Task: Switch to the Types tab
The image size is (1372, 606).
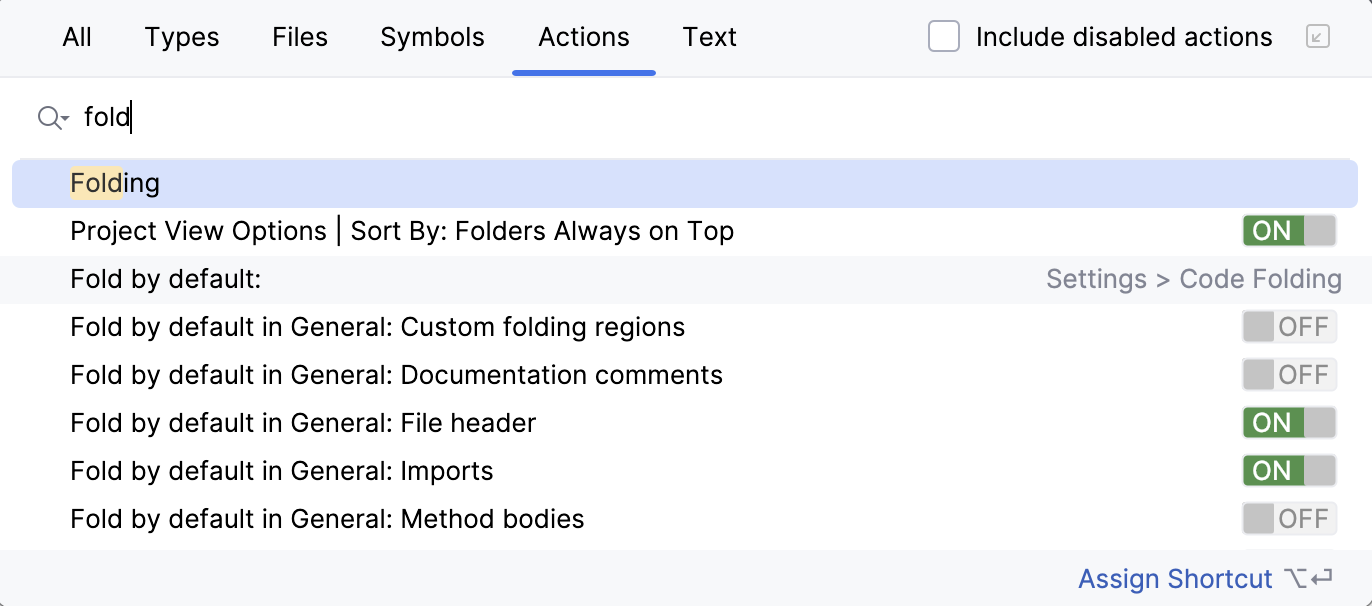Action: pos(181,36)
